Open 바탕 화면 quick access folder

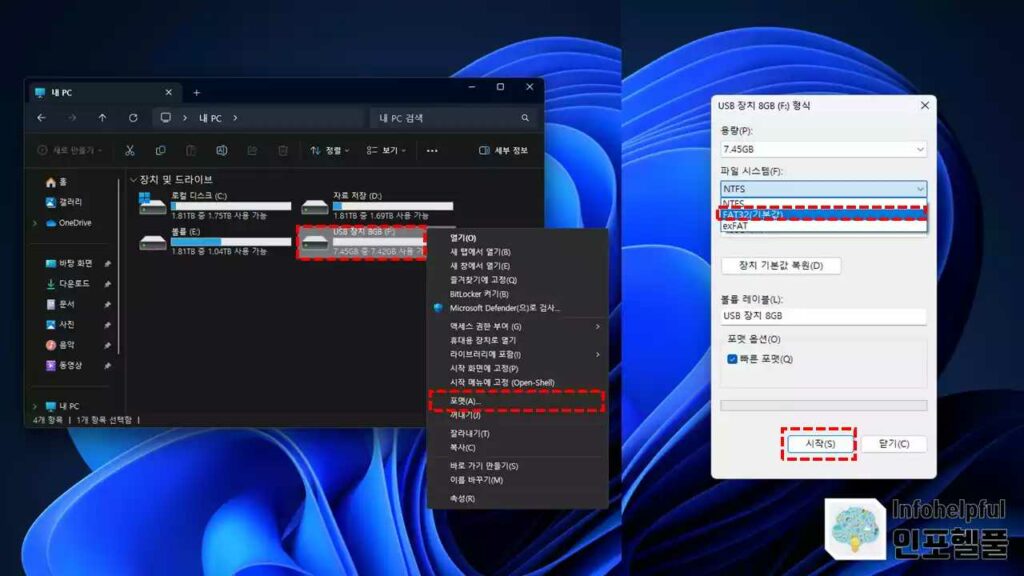pyautogui.click(x=69, y=263)
